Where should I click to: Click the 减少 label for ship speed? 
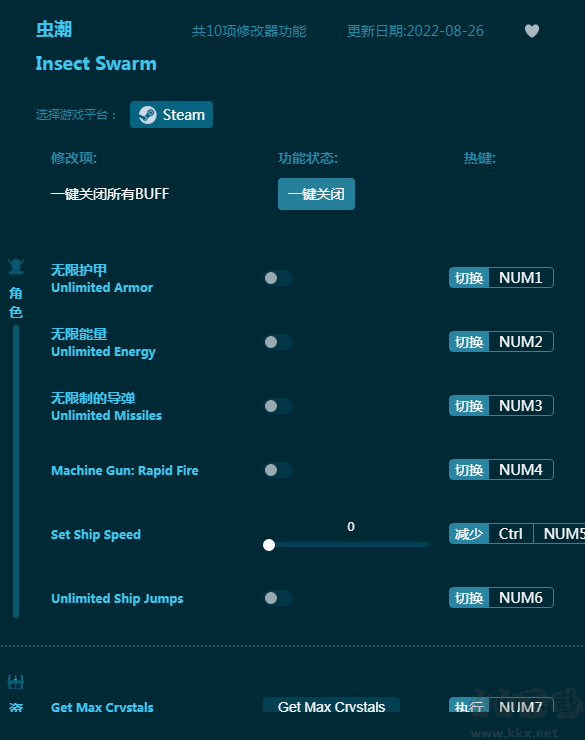(469, 534)
